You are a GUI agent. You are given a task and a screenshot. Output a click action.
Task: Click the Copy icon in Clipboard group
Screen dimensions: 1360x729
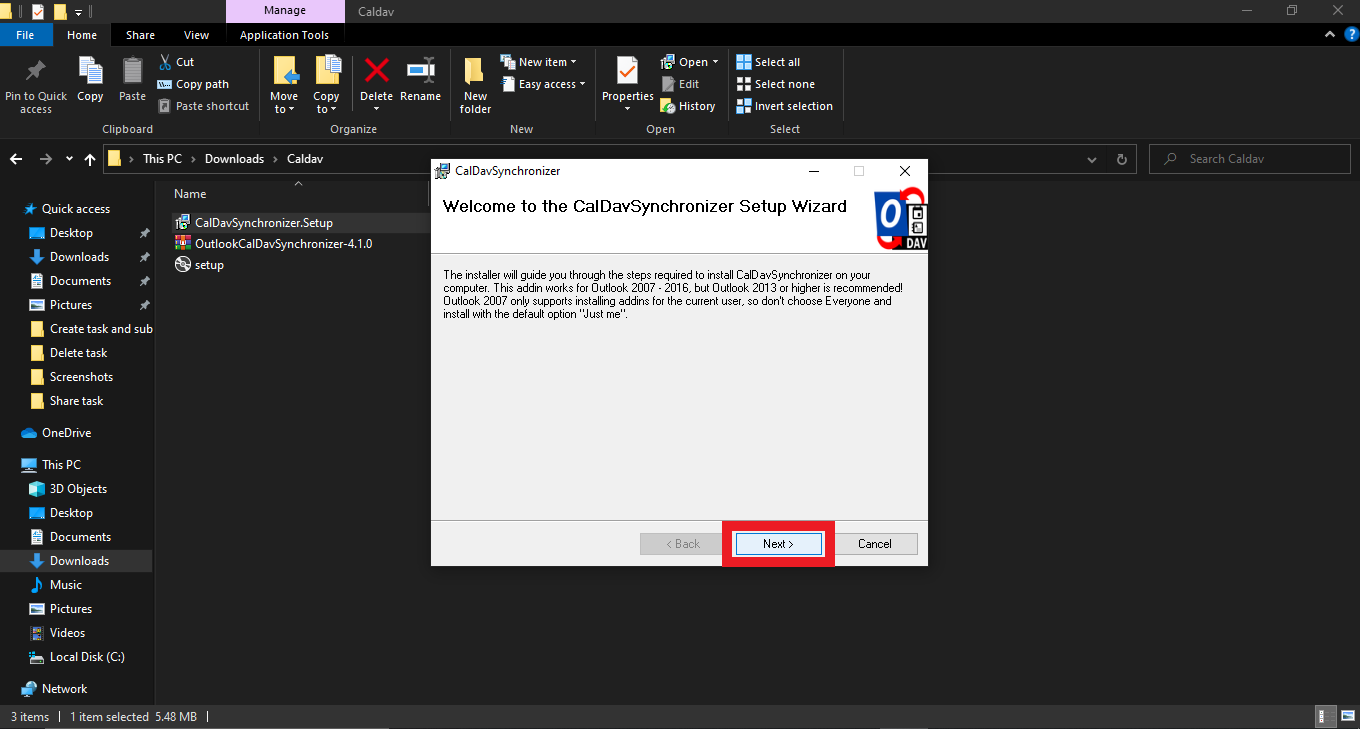pos(90,72)
